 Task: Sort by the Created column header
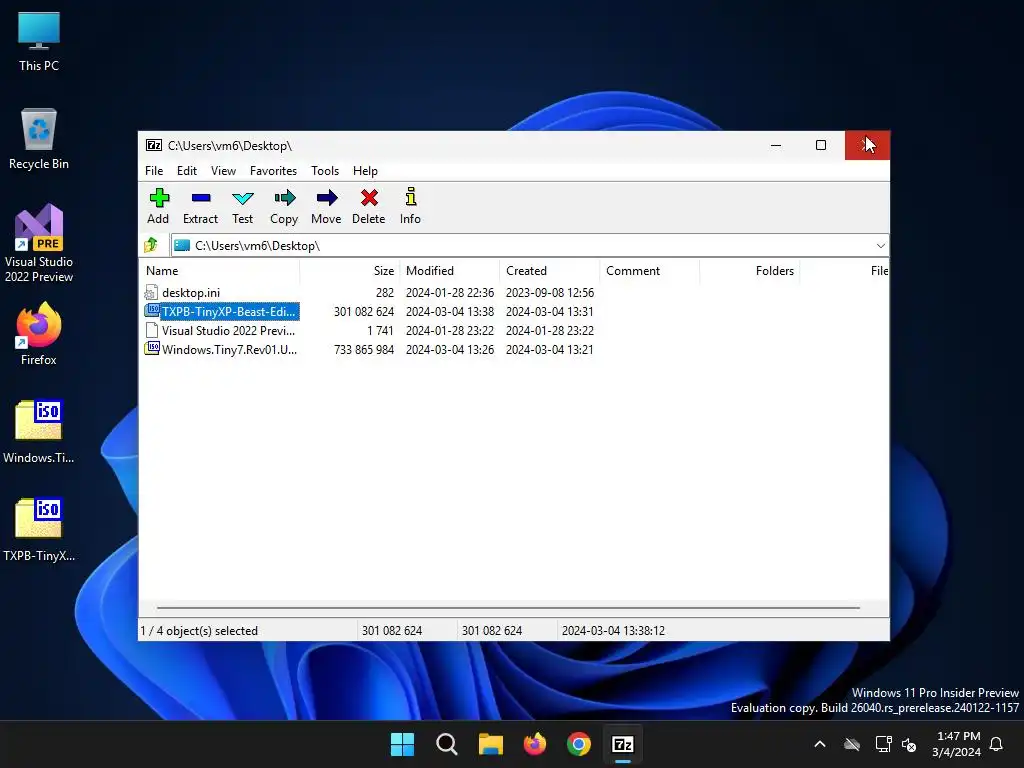click(x=549, y=270)
